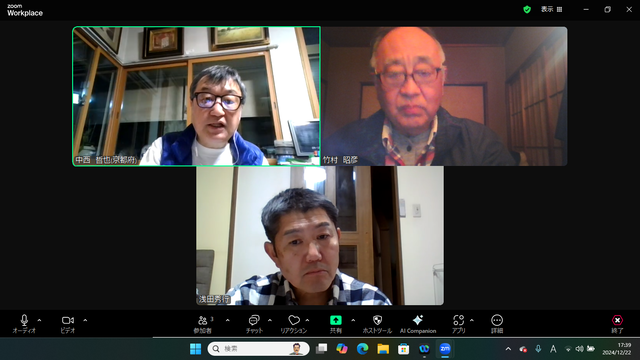Open volume control in system tray

click(x=579, y=349)
